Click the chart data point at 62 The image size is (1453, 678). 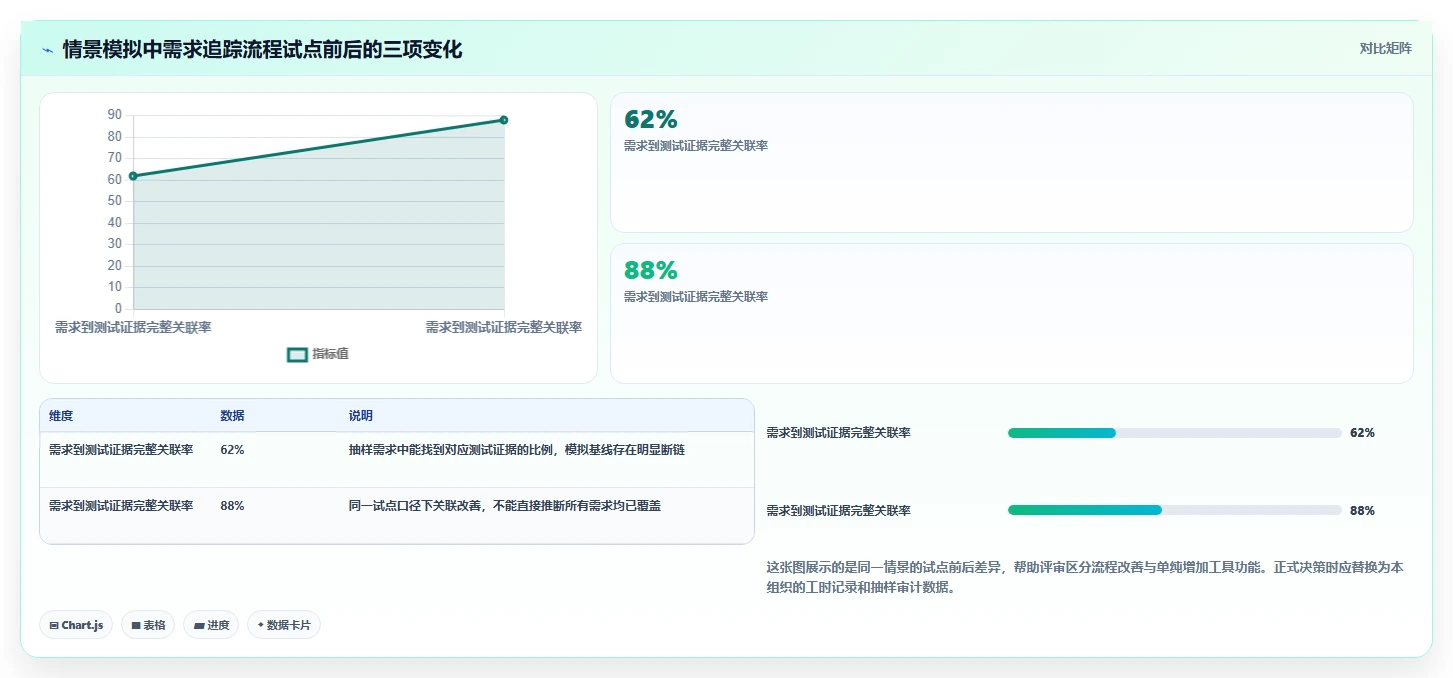point(133,176)
